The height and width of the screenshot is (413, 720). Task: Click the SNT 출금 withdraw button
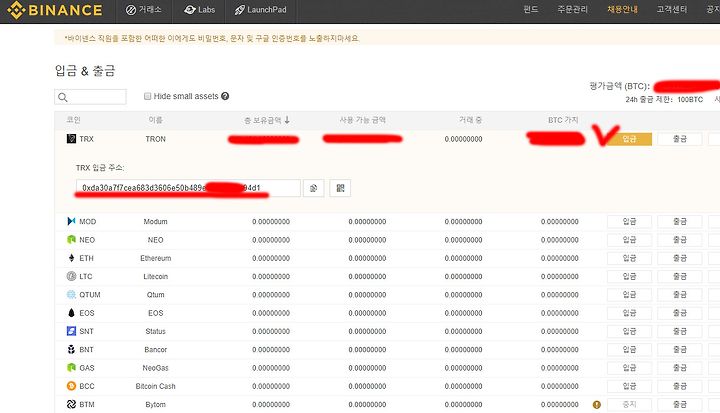pyautogui.click(x=680, y=331)
